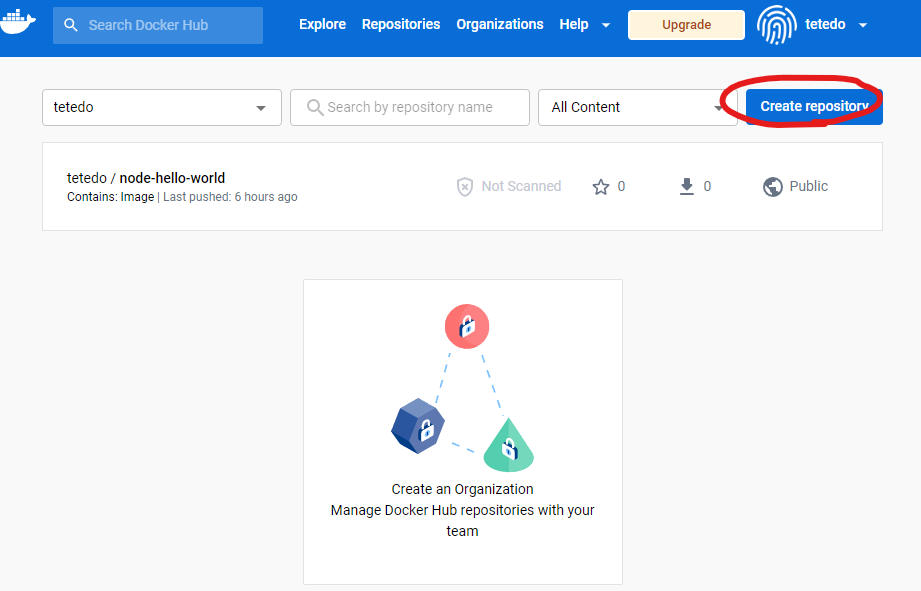Click the star icon for node-hello-world
Screen dimensions: 921x591
coord(601,187)
